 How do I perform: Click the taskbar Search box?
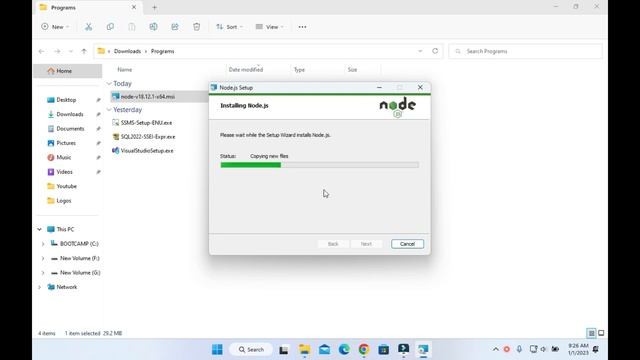251,349
